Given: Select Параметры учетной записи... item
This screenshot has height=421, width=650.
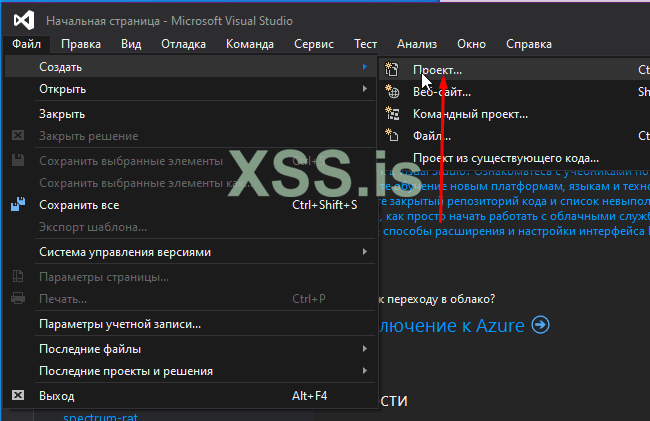Looking at the screenshot, I should point(191,324).
